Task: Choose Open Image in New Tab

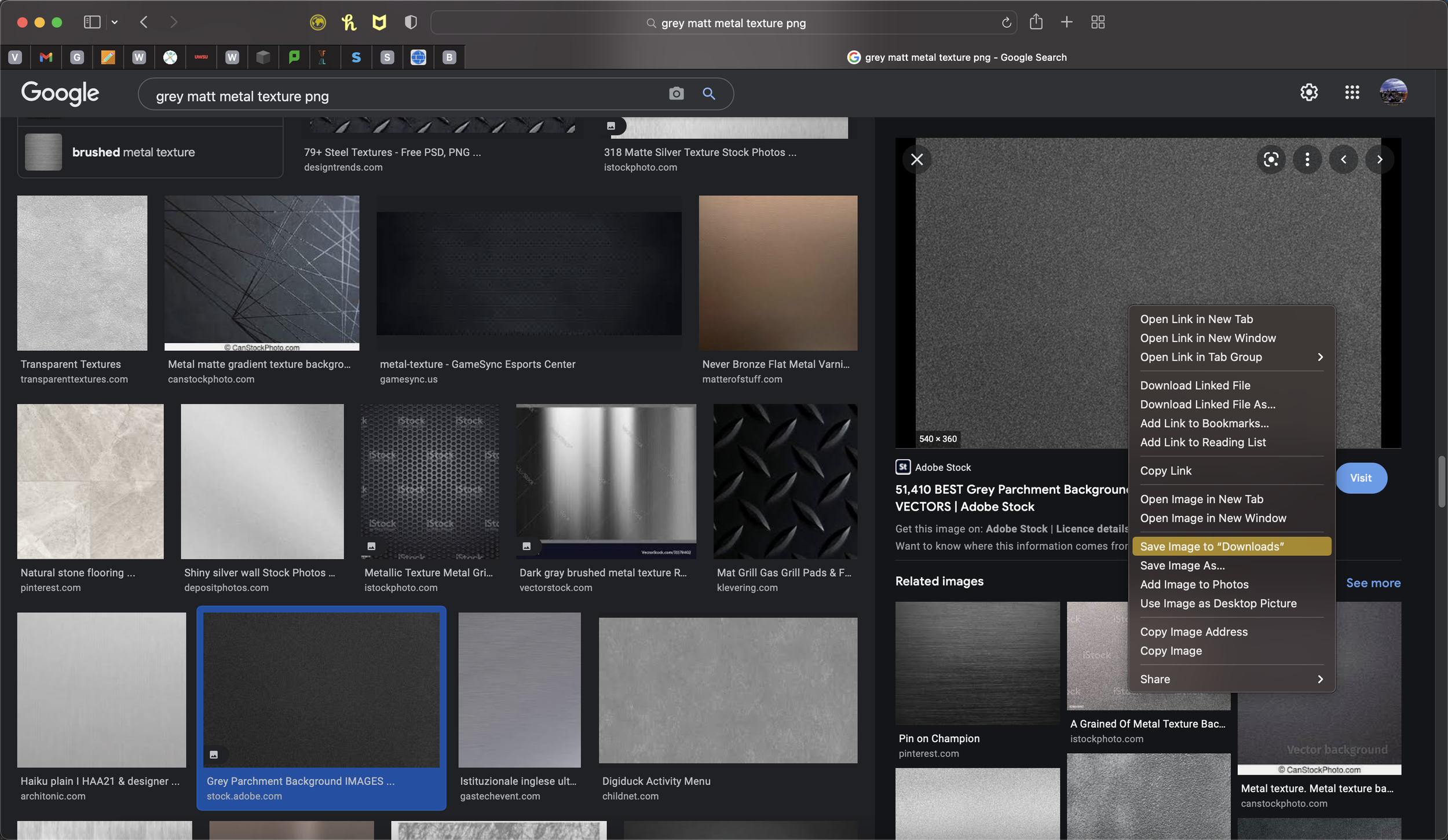Action: [x=1231, y=499]
